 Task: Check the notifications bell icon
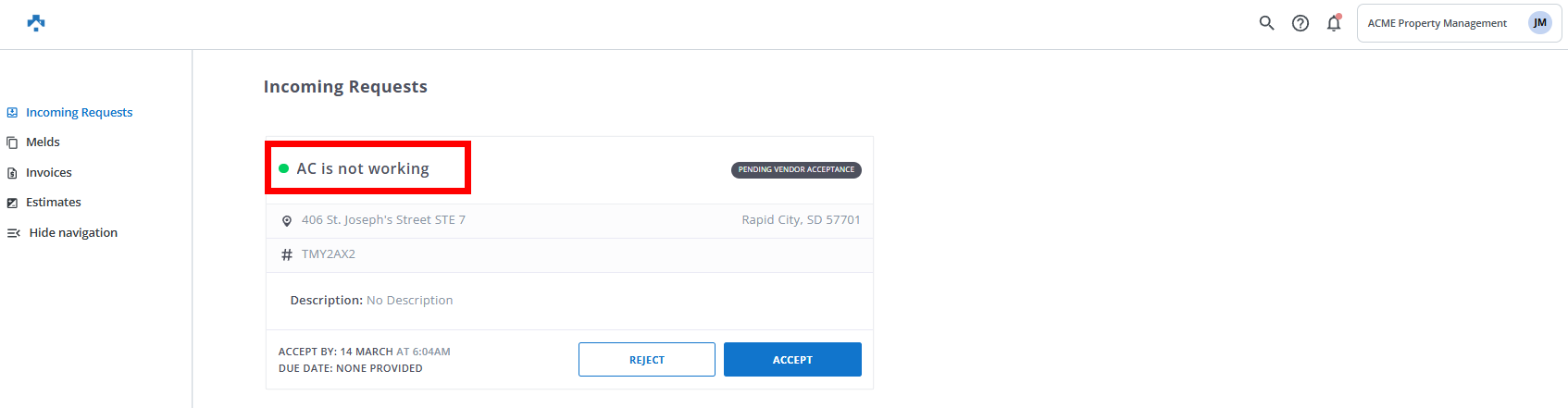click(1333, 23)
